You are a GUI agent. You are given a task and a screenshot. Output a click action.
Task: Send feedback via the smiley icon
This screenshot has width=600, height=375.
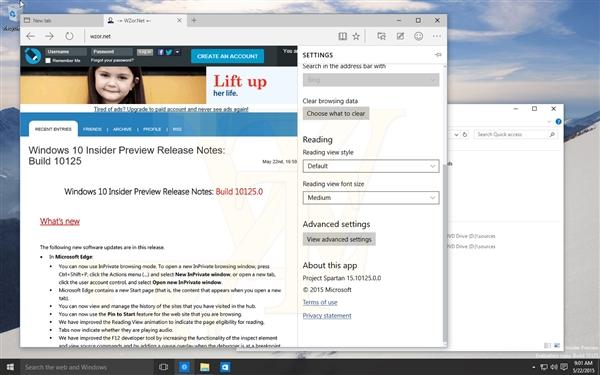coord(419,36)
